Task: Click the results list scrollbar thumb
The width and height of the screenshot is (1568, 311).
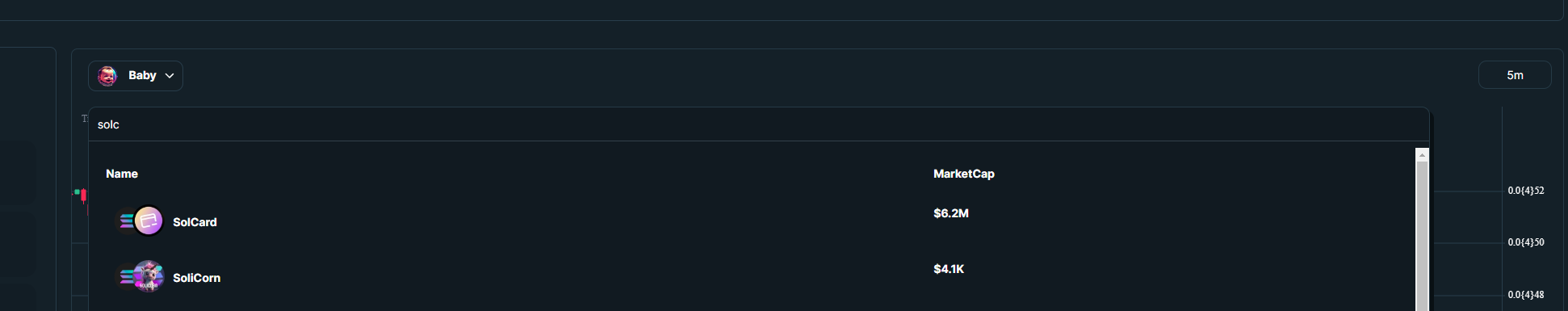Action: point(1423,236)
